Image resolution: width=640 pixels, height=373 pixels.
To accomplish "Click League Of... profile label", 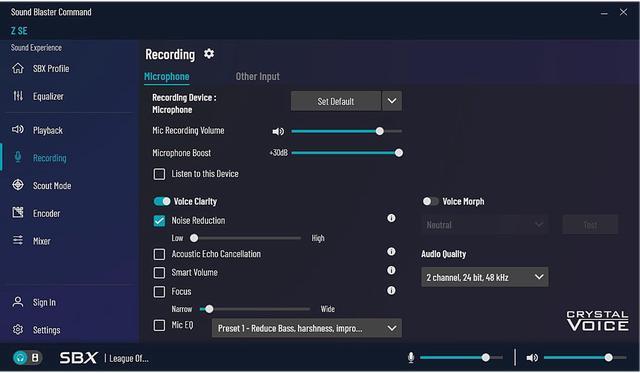I will [129, 358].
